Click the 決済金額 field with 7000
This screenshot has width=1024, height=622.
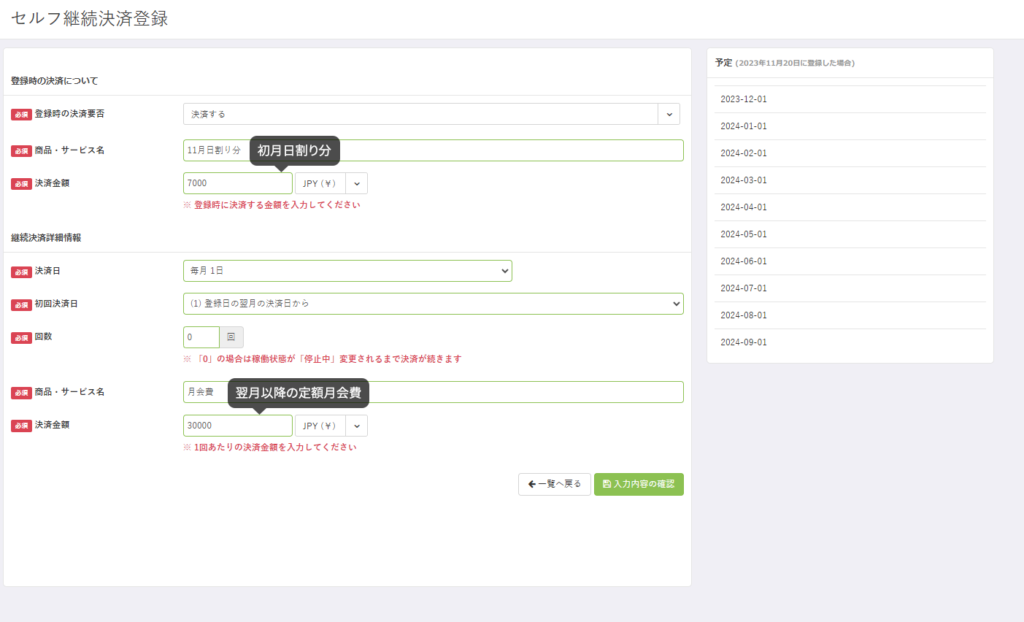click(237, 184)
